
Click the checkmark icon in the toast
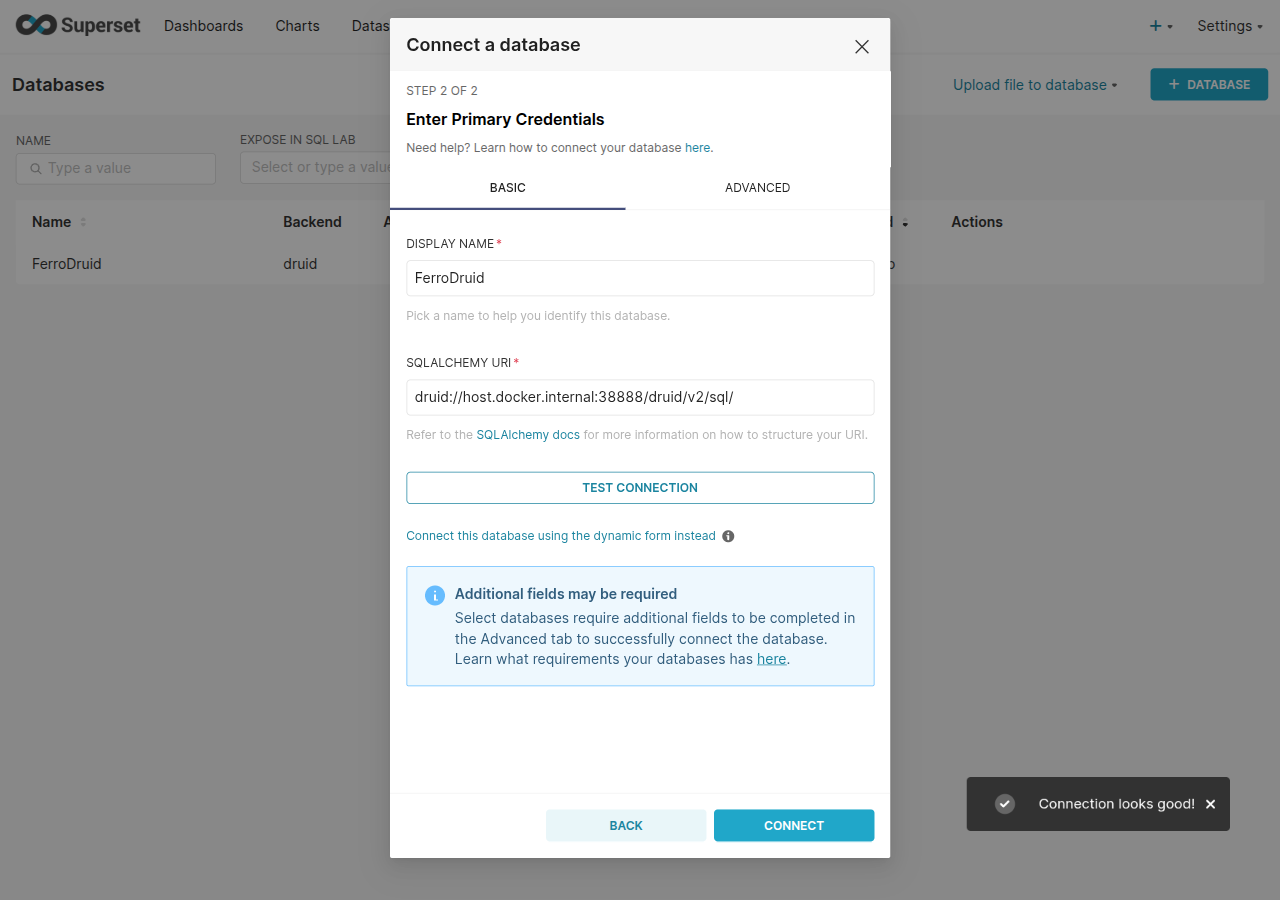pos(1005,804)
